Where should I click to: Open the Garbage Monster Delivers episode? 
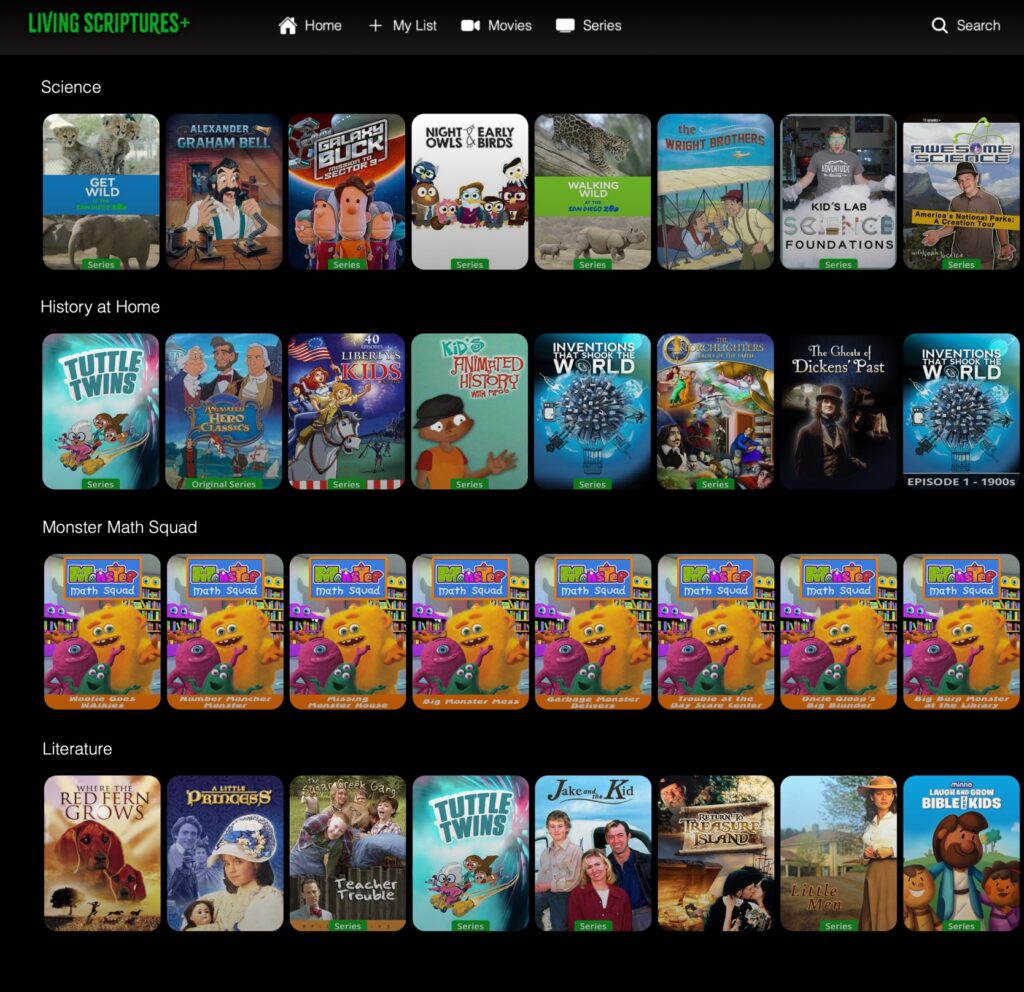[593, 632]
